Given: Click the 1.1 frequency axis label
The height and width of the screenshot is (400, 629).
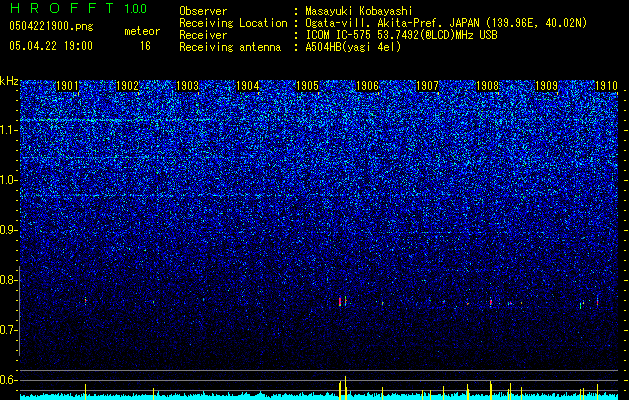Looking at the screenshot, I should coord(8,130).
